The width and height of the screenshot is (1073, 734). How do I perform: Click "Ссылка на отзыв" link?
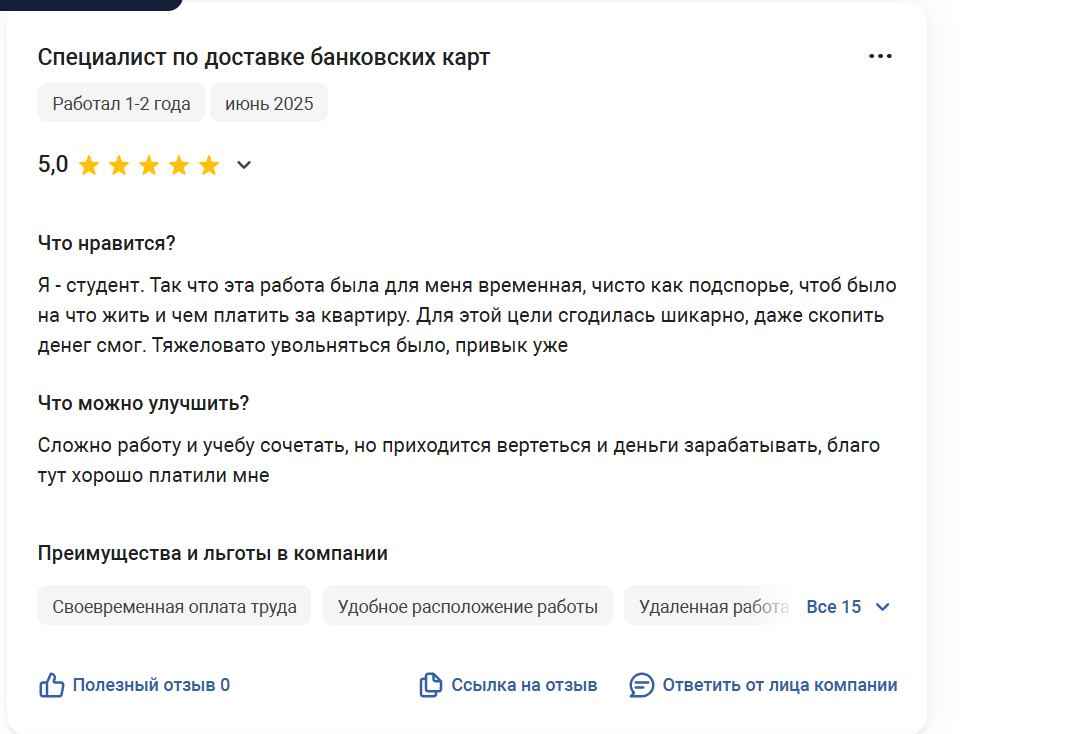[x=524, y=685]
